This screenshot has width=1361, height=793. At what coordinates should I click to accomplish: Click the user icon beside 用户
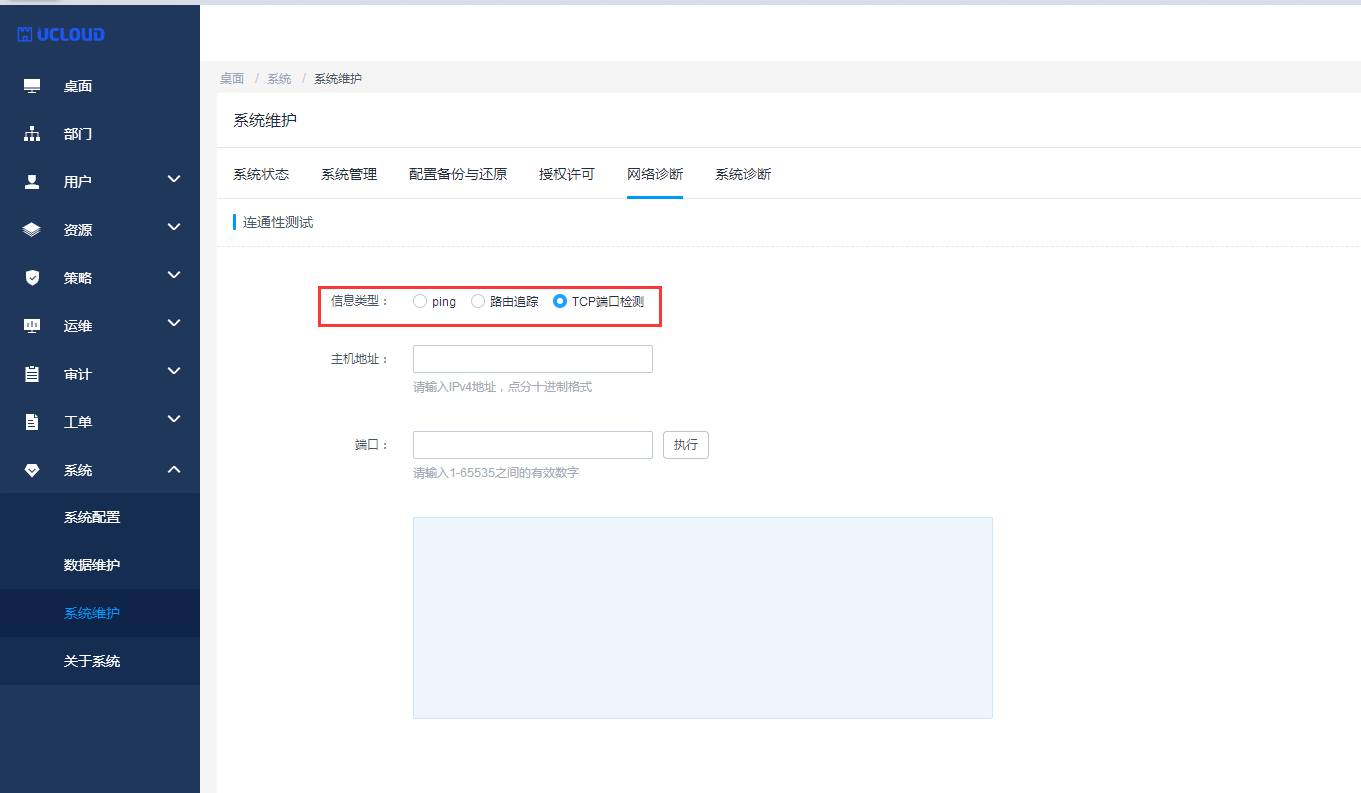tap(32, 182)
